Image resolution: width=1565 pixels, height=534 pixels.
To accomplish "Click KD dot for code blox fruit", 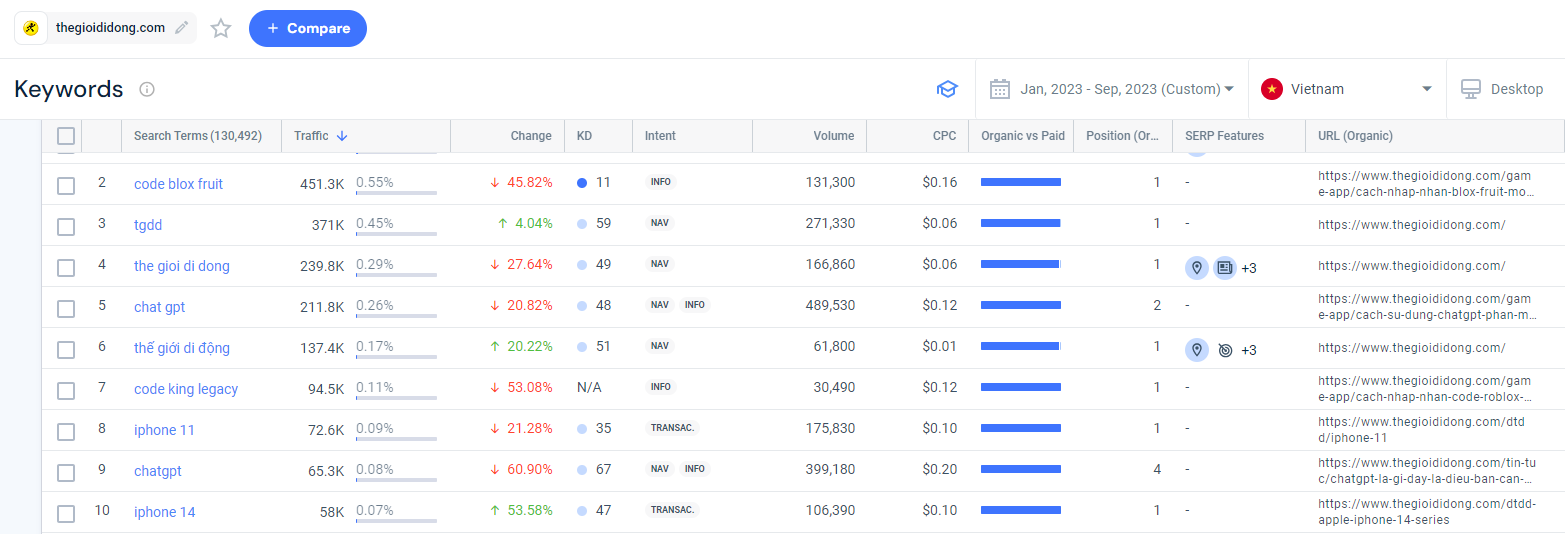I will [x=582, y=183].
